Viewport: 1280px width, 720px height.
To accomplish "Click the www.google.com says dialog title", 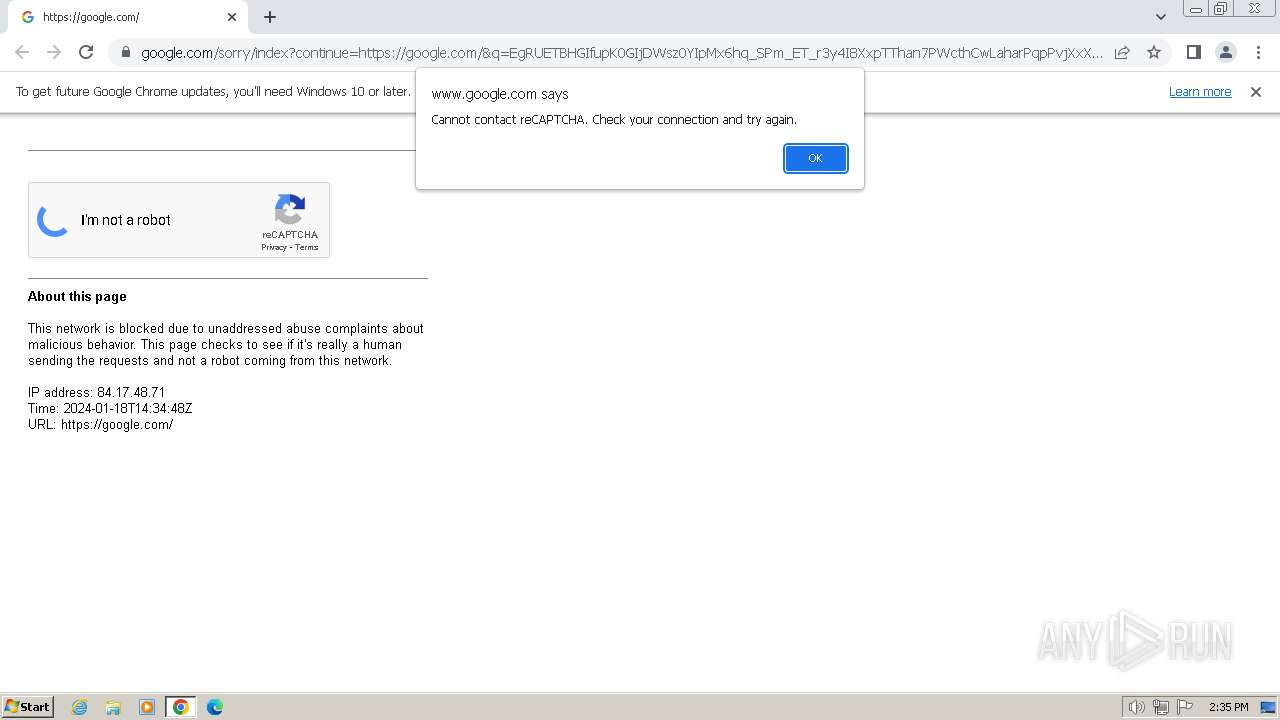I will click(x=500, y=94).
